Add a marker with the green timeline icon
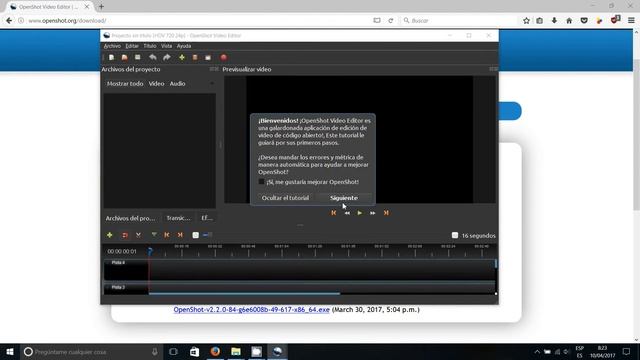 pos(154,235)
